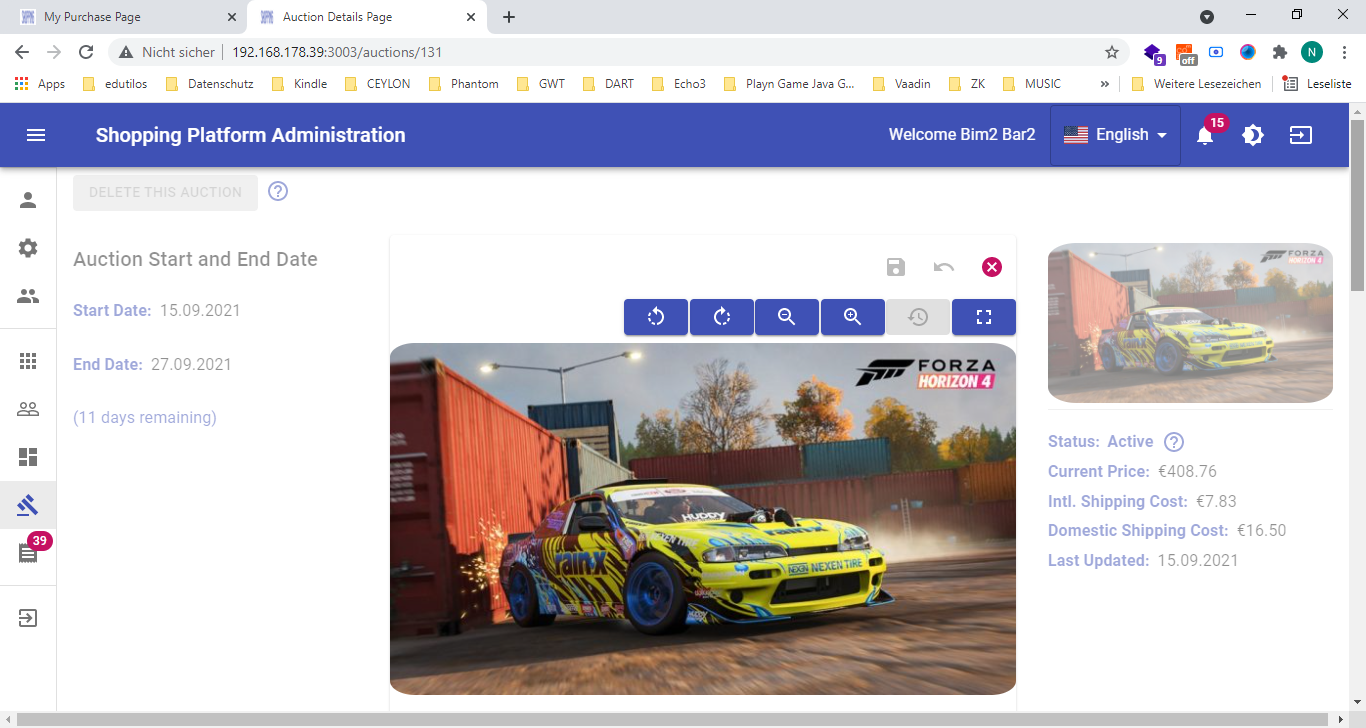The height and width of the screenshot is (728, 1366).
Task: Open the outlined people sidebar icon
Action: tap(28, 409)
